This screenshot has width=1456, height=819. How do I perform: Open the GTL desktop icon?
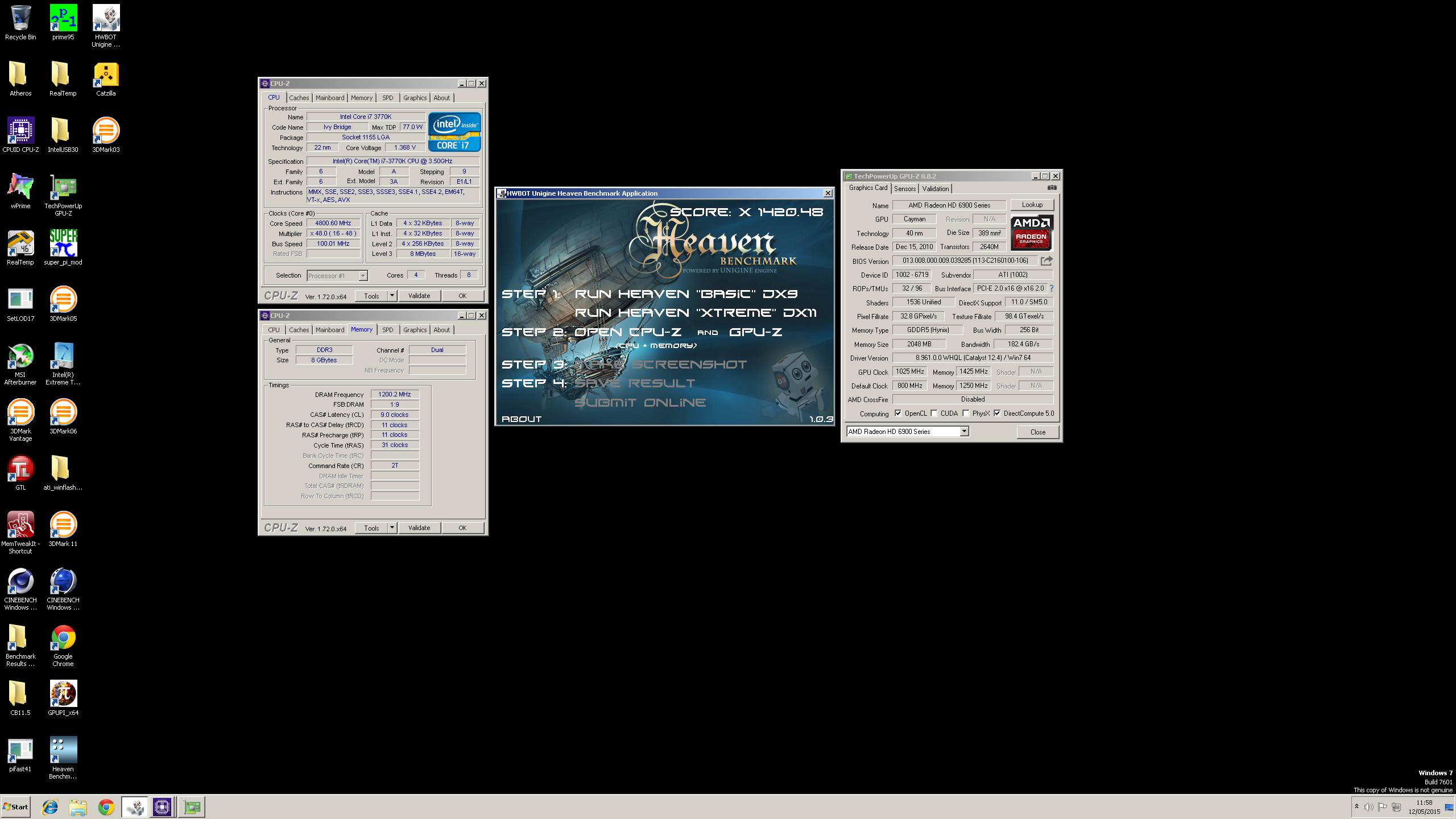[20, 473]
